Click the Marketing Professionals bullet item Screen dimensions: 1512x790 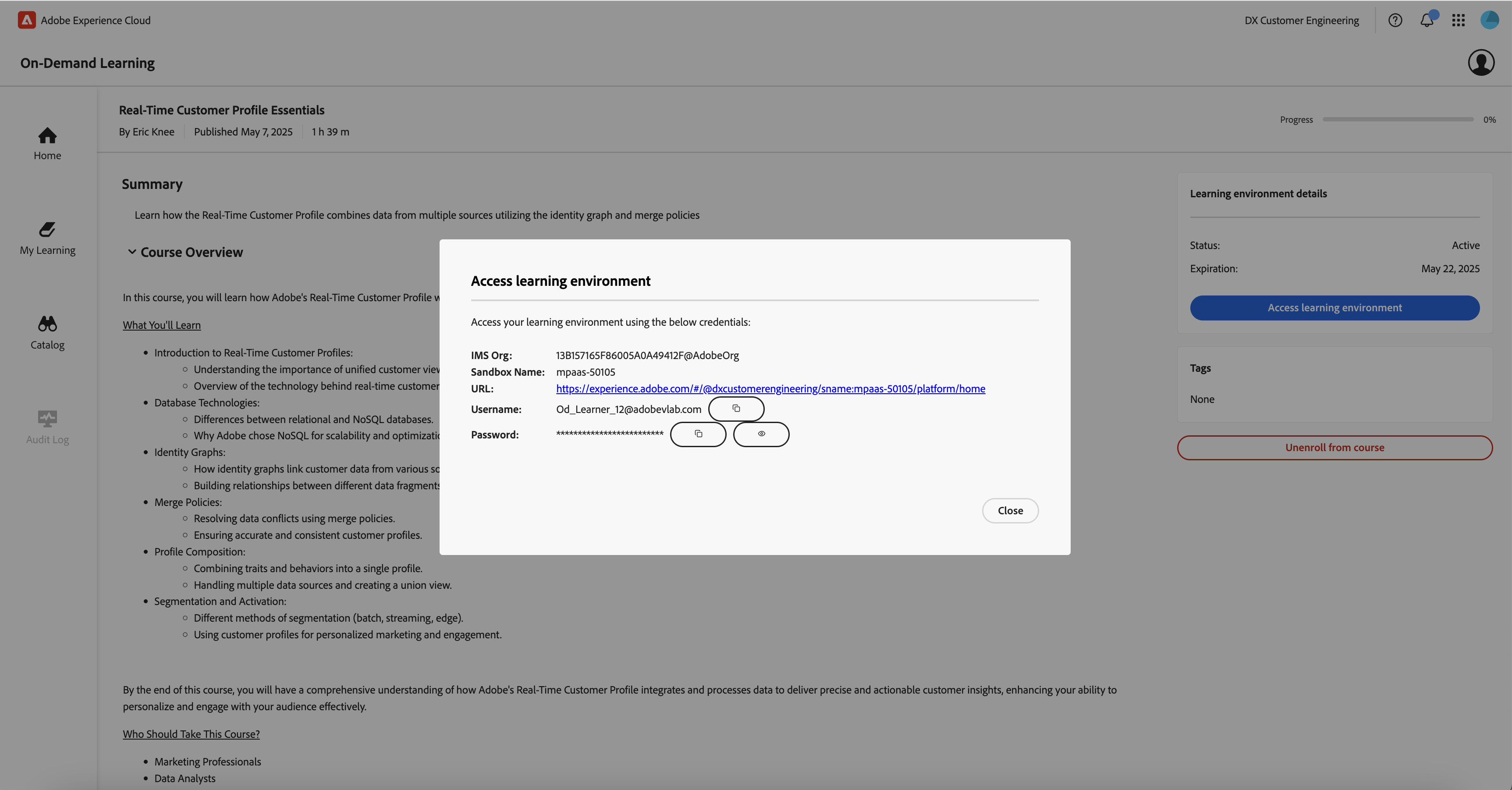pos(207,761)
